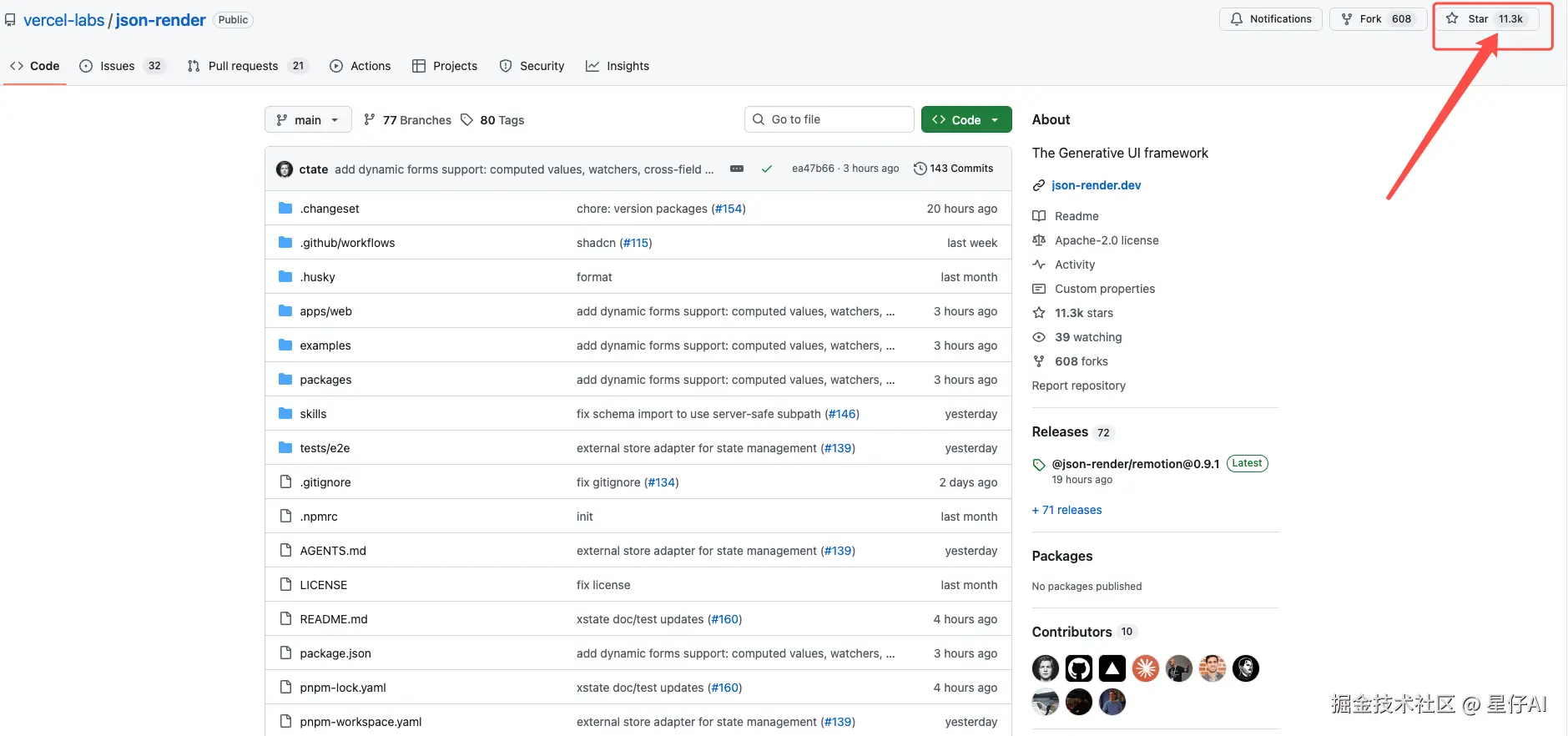Open the pnpm-lock.yaml file

coord(343,688)
